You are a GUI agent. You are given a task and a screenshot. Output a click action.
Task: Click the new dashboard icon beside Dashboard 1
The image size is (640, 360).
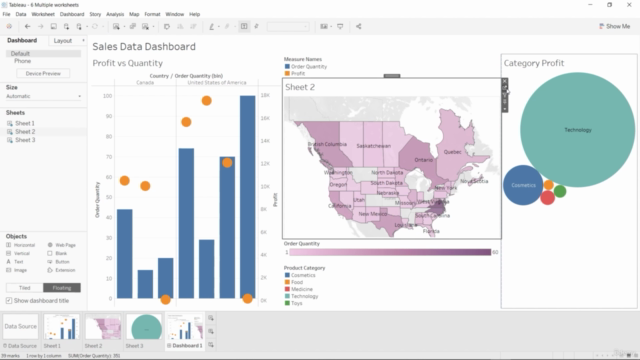point(211,331)
